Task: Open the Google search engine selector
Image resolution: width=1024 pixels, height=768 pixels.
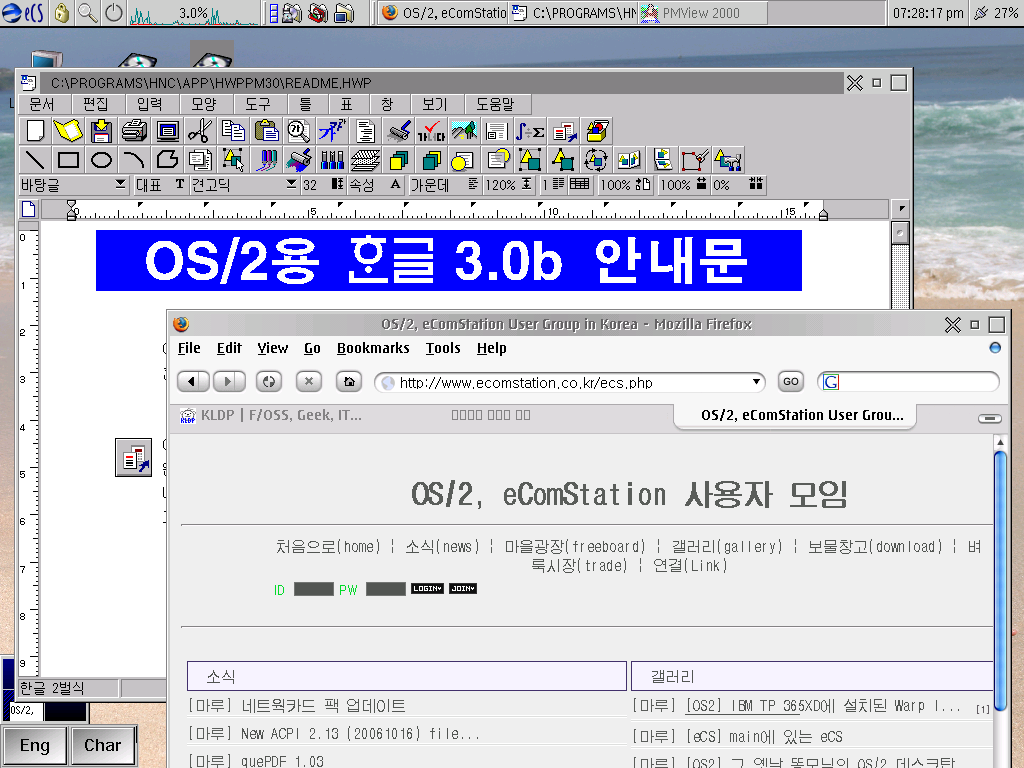Action: point(830,382)
